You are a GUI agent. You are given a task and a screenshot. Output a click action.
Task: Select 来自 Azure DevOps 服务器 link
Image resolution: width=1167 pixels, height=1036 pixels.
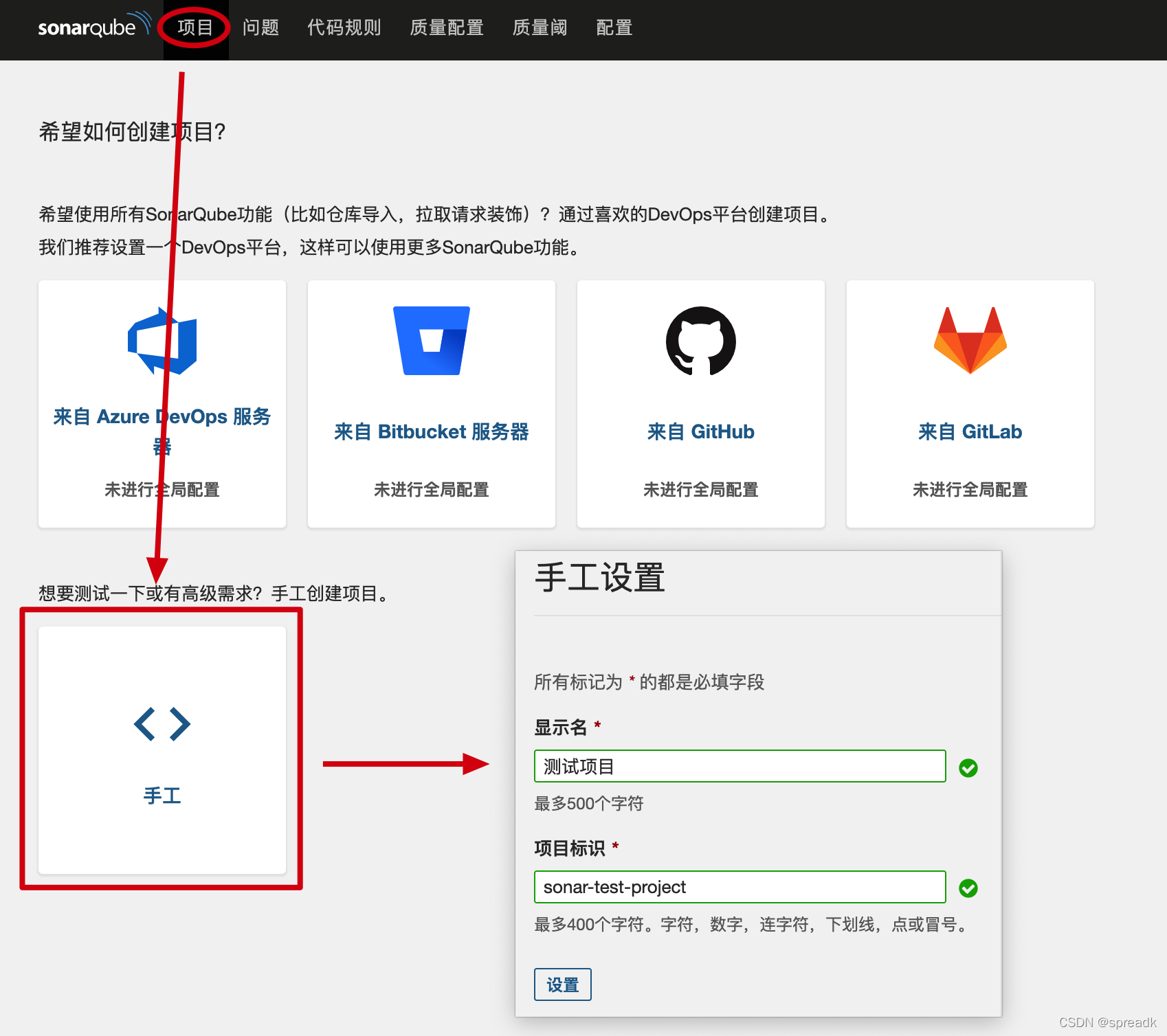click(x=162, y=431)
